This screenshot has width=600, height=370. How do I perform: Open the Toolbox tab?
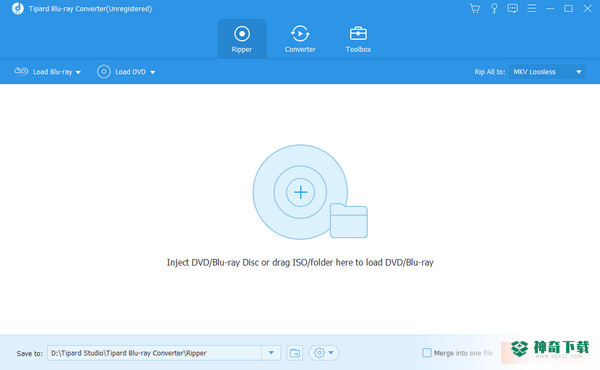pyautogui.click(x=358, y=39)
